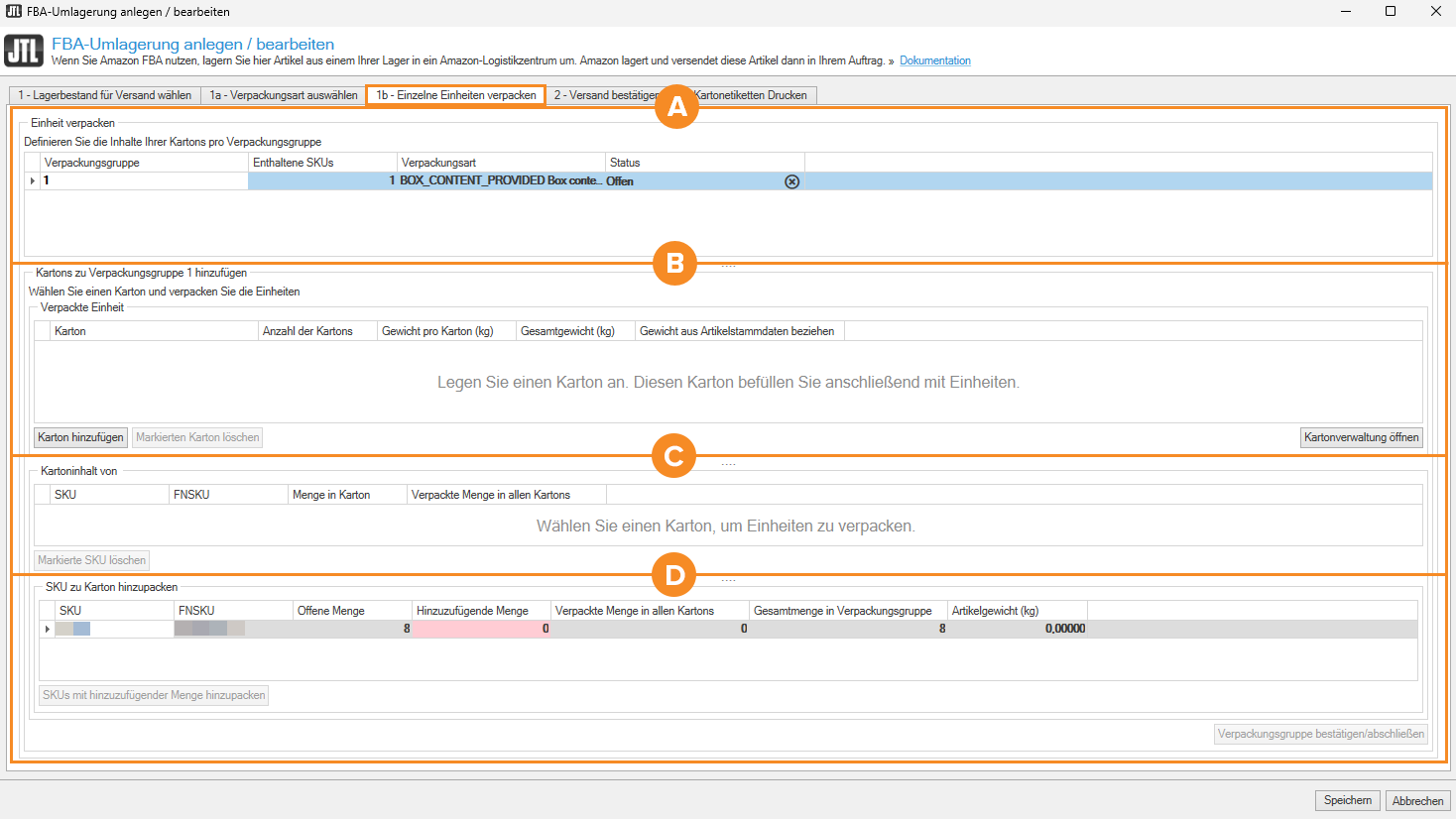Click the splitter dots above Kartoninhalt von

(728, 464)
